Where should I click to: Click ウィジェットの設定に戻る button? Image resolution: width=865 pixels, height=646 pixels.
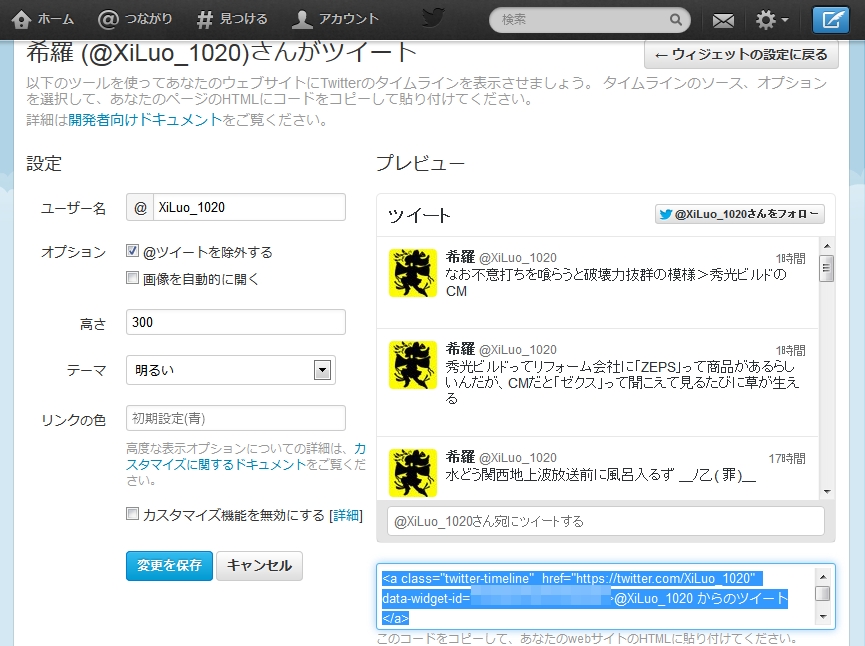(x=741, y=55)
